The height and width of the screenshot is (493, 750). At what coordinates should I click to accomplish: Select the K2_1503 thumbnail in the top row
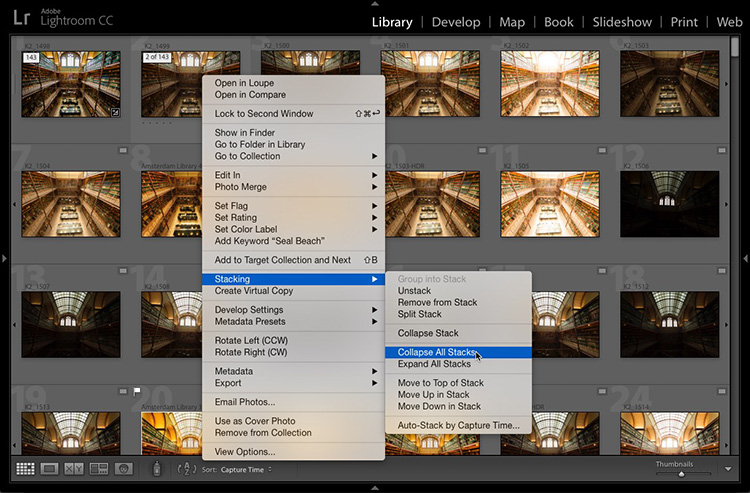point(670,84)
